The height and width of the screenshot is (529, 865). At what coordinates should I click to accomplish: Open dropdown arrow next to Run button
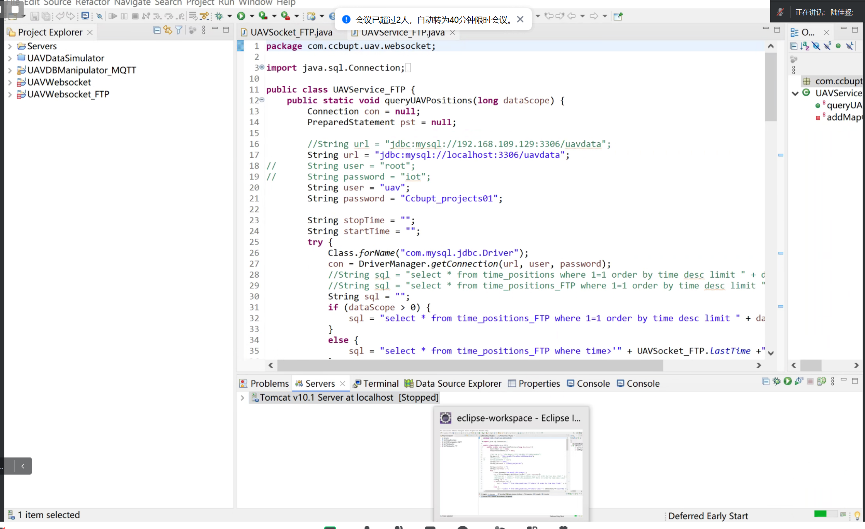click(252, 17)
